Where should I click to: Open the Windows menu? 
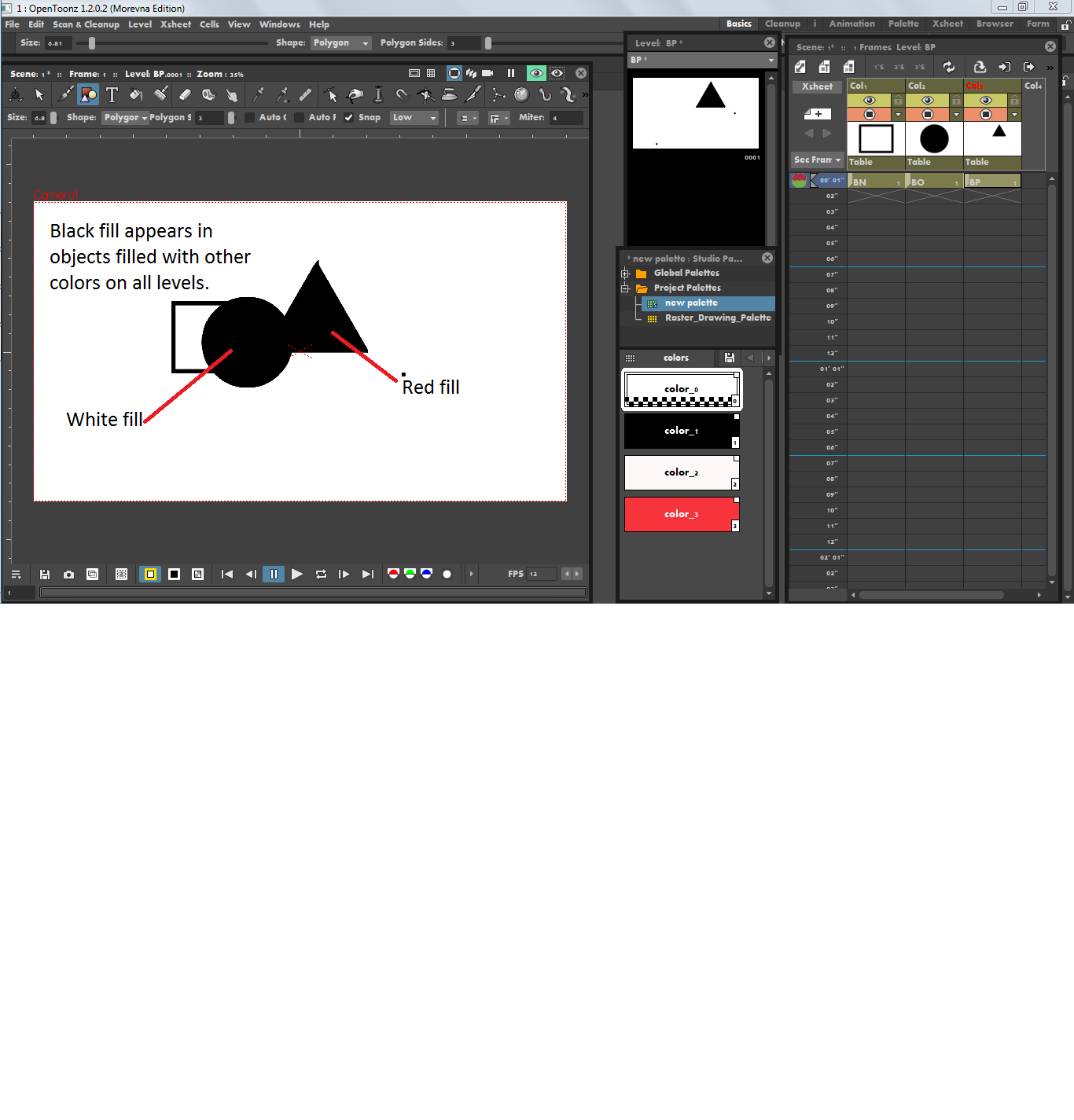coord(279,24)
